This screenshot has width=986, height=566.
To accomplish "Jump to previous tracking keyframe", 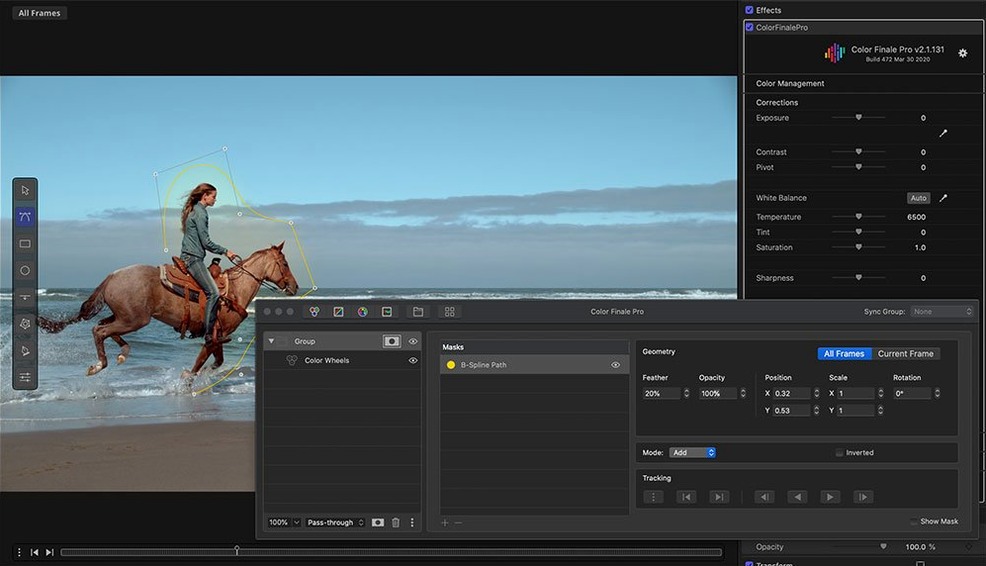I will 686,497.
